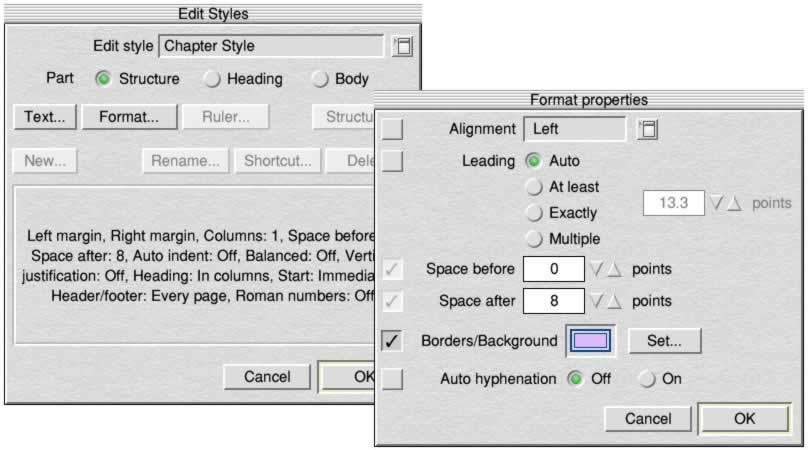Open the Alignment popup menu icon

[647, 129]
